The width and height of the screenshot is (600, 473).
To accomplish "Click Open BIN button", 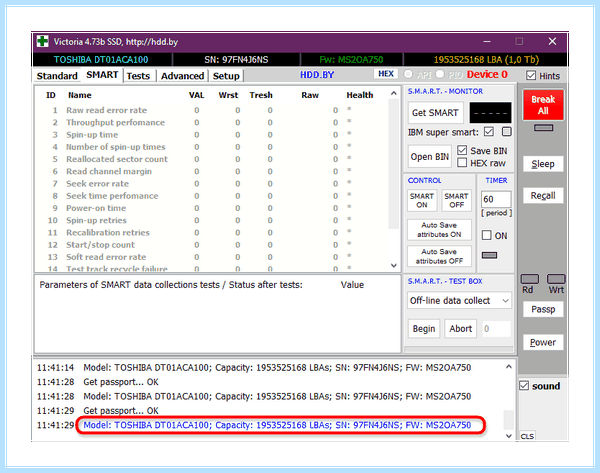I will (x=429, y=157).
